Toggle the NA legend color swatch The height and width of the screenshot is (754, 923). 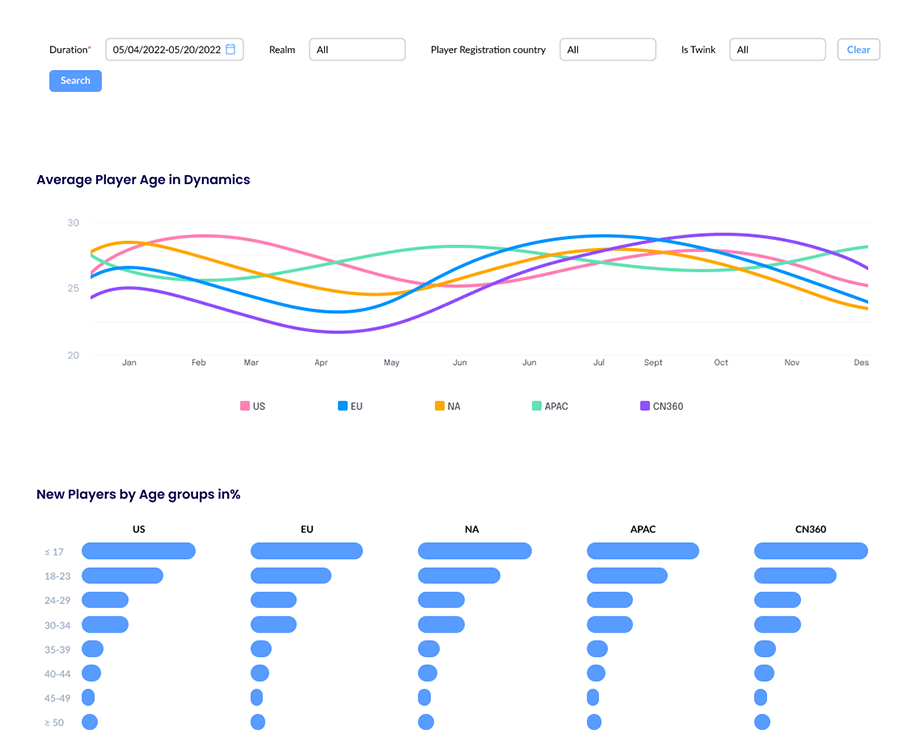(439, 406)
